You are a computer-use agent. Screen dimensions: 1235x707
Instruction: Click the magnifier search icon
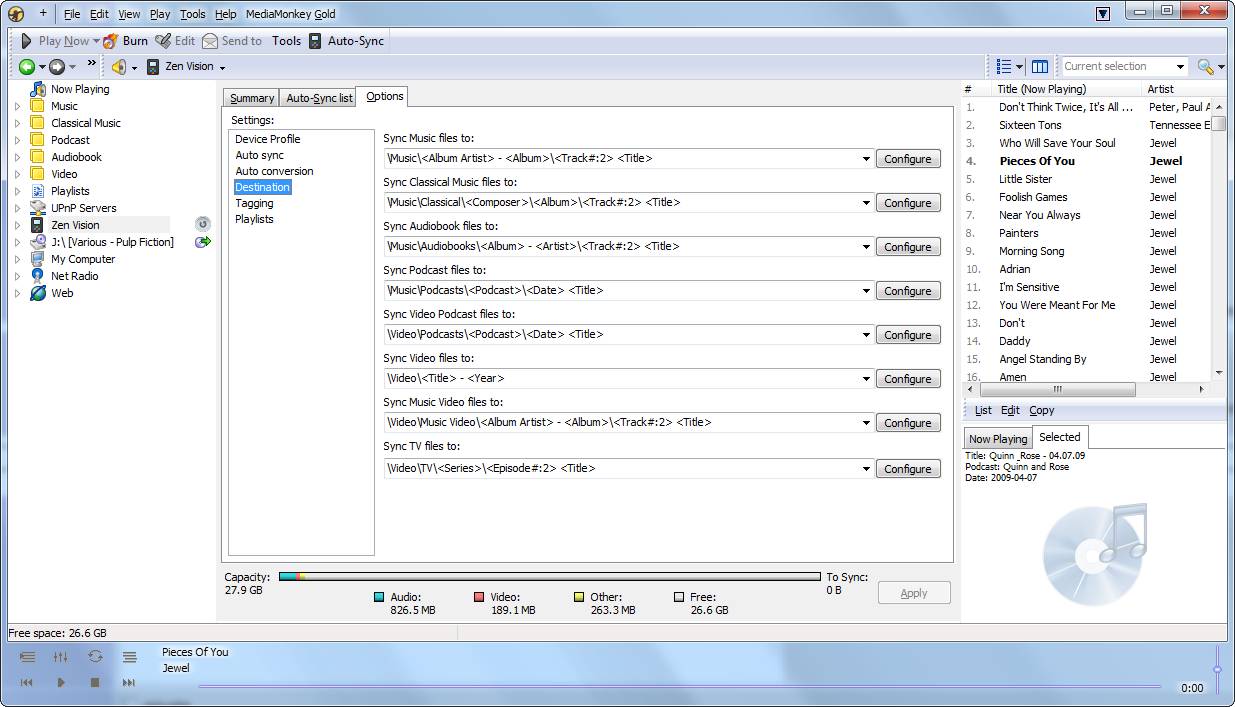(x=1205, y=67)
